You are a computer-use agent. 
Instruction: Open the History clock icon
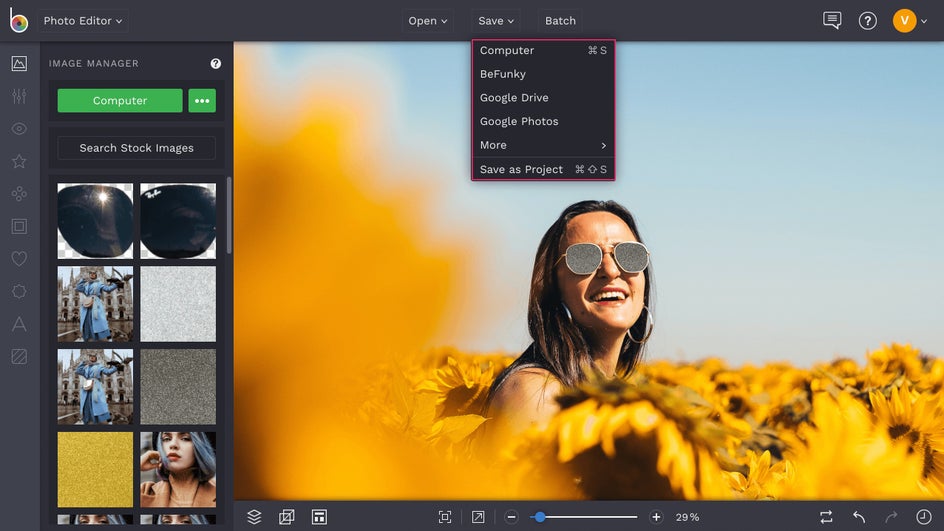[923, 517]
